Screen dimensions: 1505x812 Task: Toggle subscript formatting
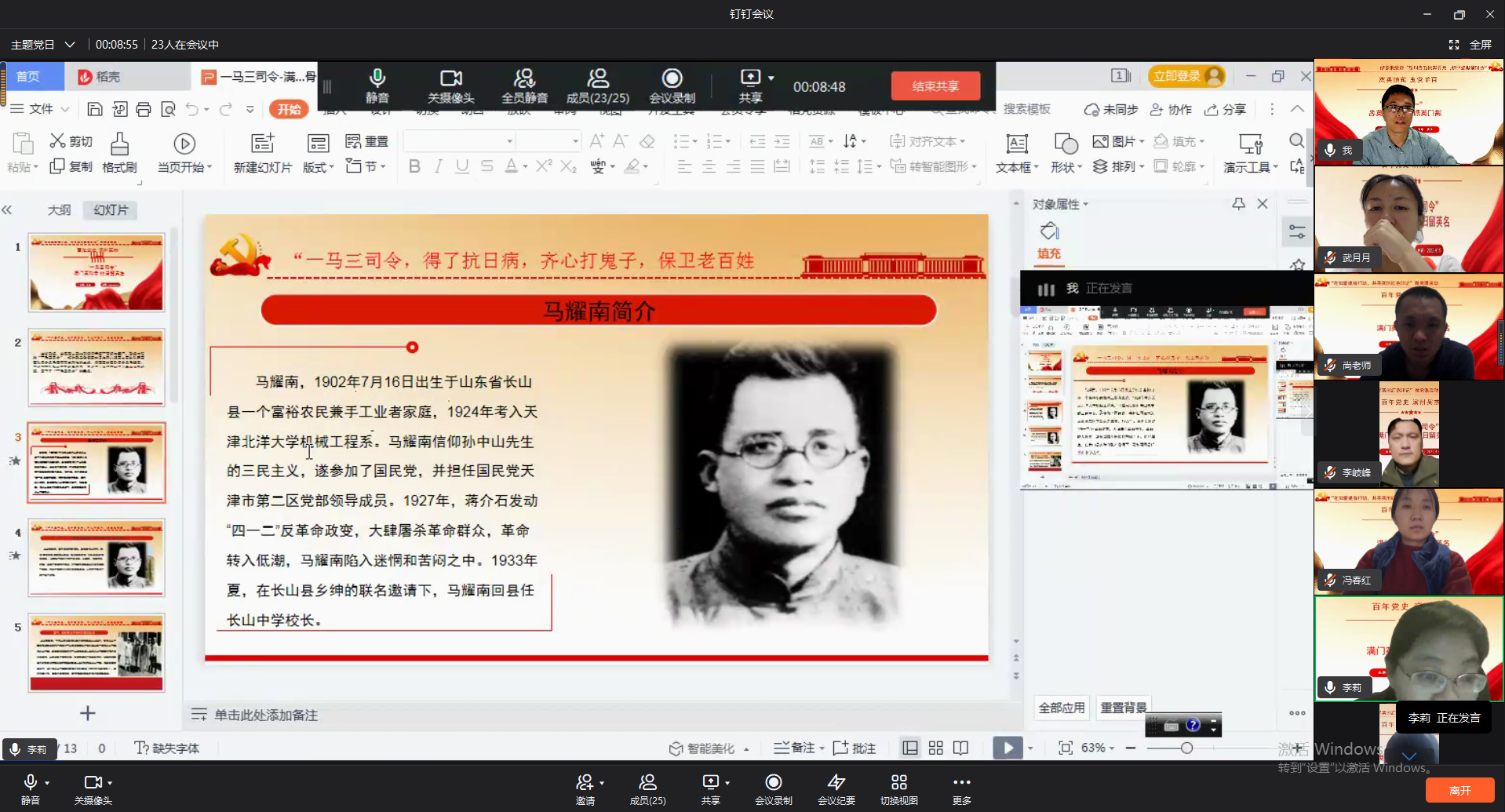568,166
